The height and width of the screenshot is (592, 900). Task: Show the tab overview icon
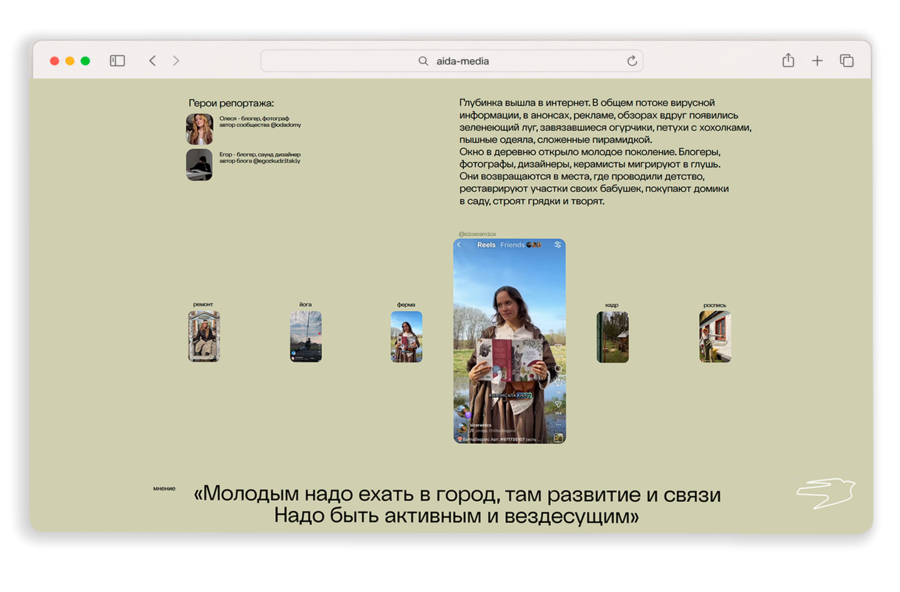tap(847, 60)
